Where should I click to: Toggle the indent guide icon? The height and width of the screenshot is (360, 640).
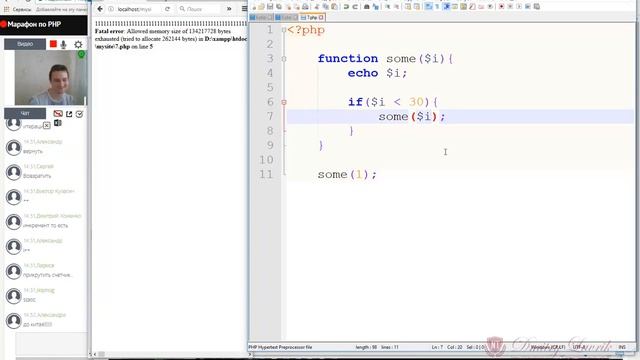[446, 7]
